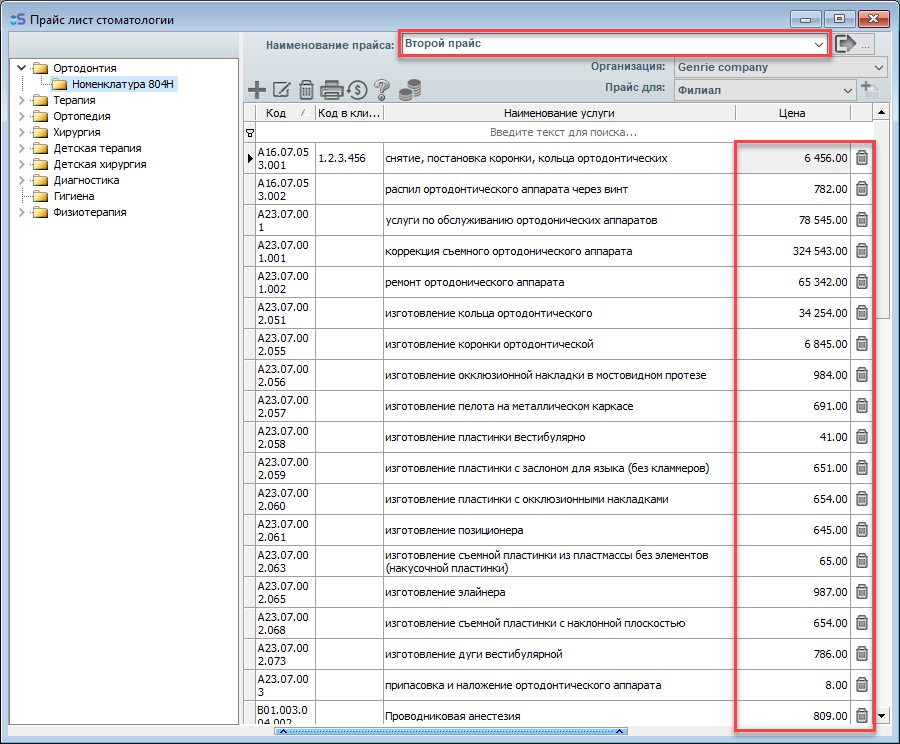This screenshot has height=744, width=900.
Task: Expand the Терапия tree folder
Action: (x=22, y=100)
